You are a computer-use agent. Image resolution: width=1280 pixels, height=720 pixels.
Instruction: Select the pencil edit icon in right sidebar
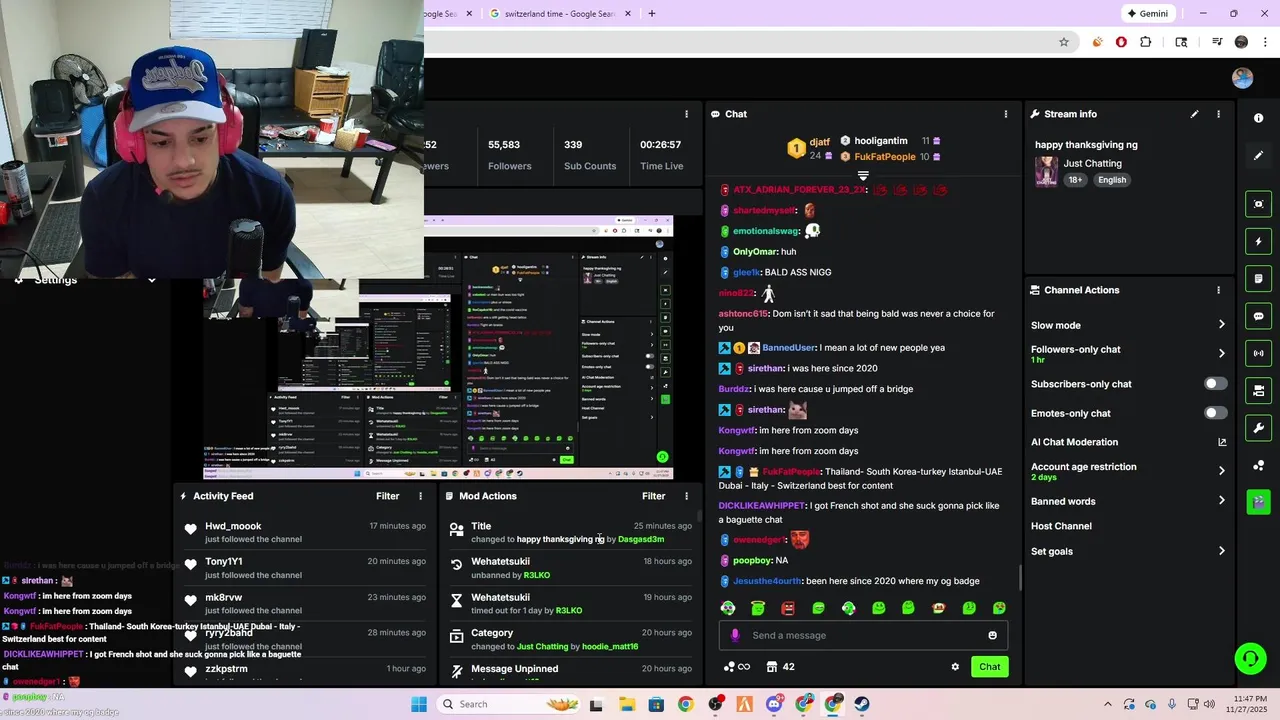[x=1258, y=155]
